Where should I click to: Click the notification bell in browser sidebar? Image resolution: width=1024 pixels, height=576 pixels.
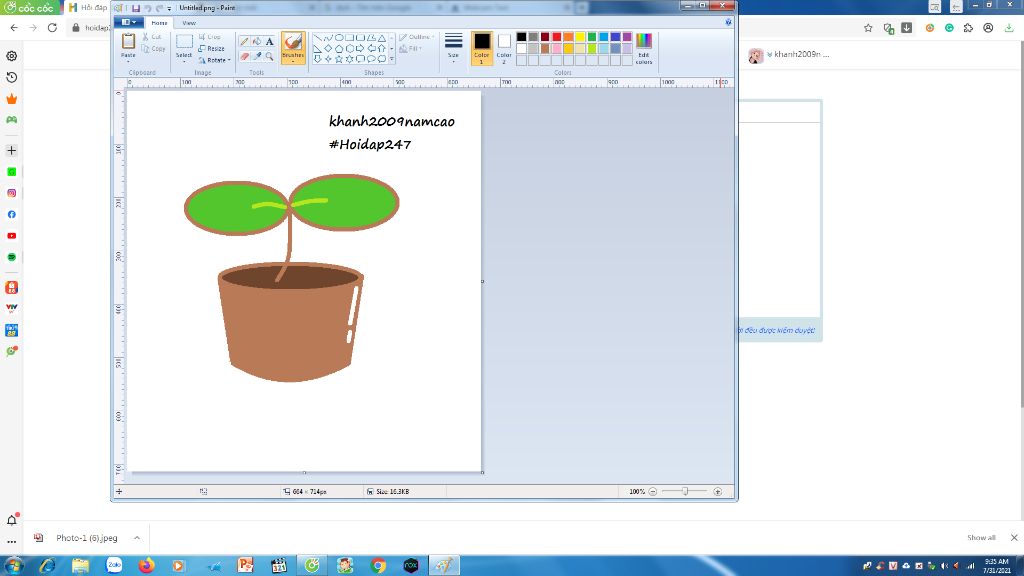(x=12, y=520)
